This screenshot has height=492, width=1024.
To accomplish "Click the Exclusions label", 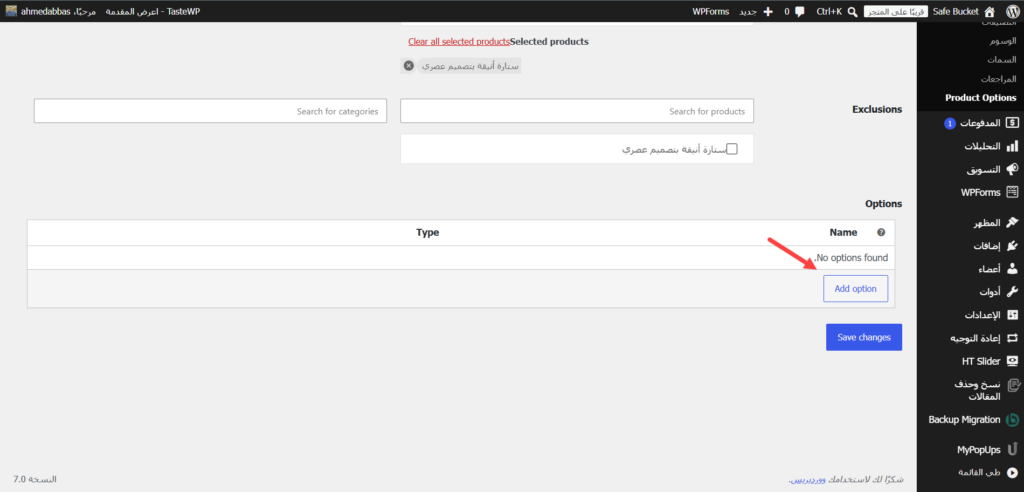I will 877,110.
